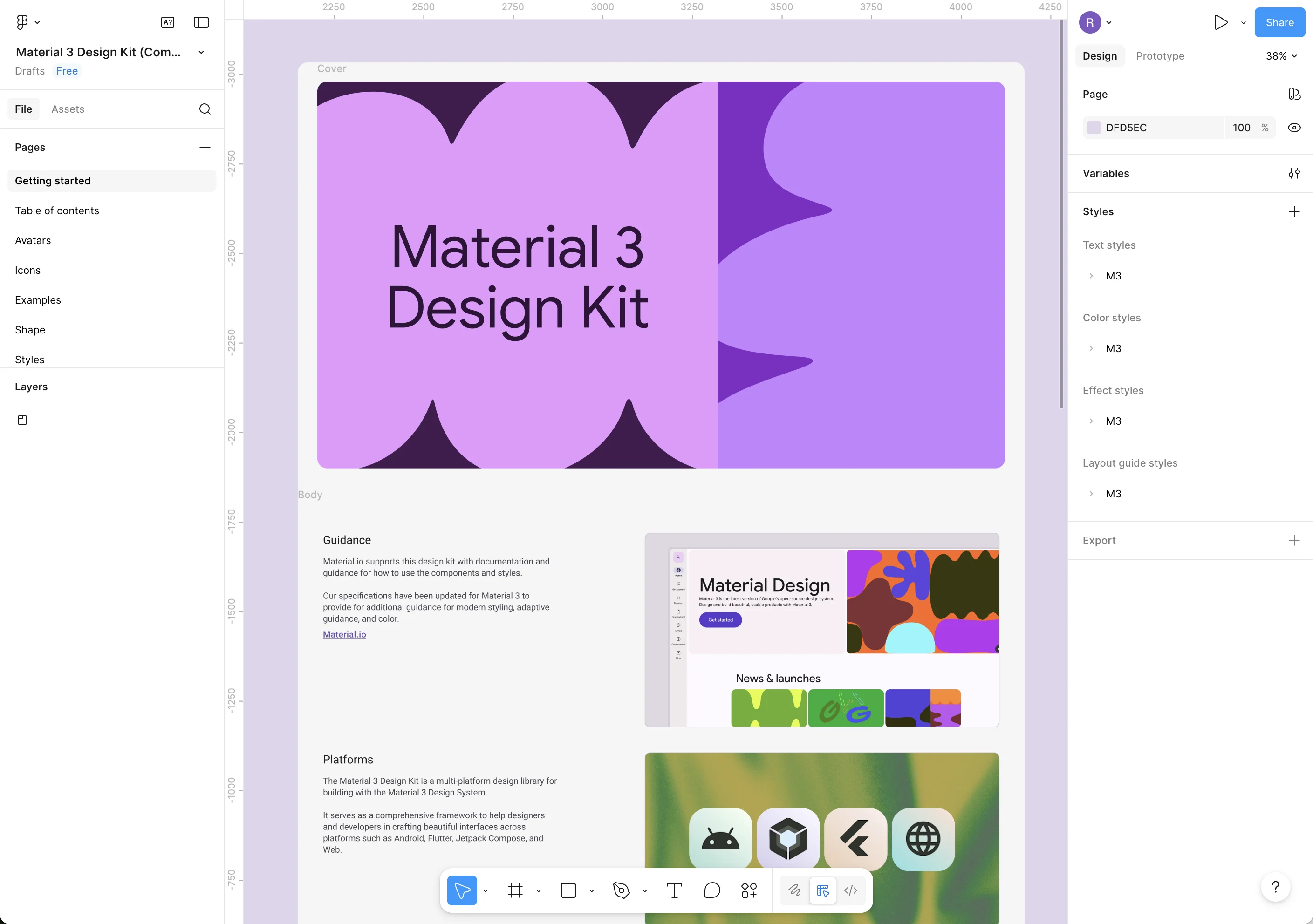This screenshot has width=1313, height=924.
Task: Toggle the sidebar panel layout
Action: click(x=201, y=22)
